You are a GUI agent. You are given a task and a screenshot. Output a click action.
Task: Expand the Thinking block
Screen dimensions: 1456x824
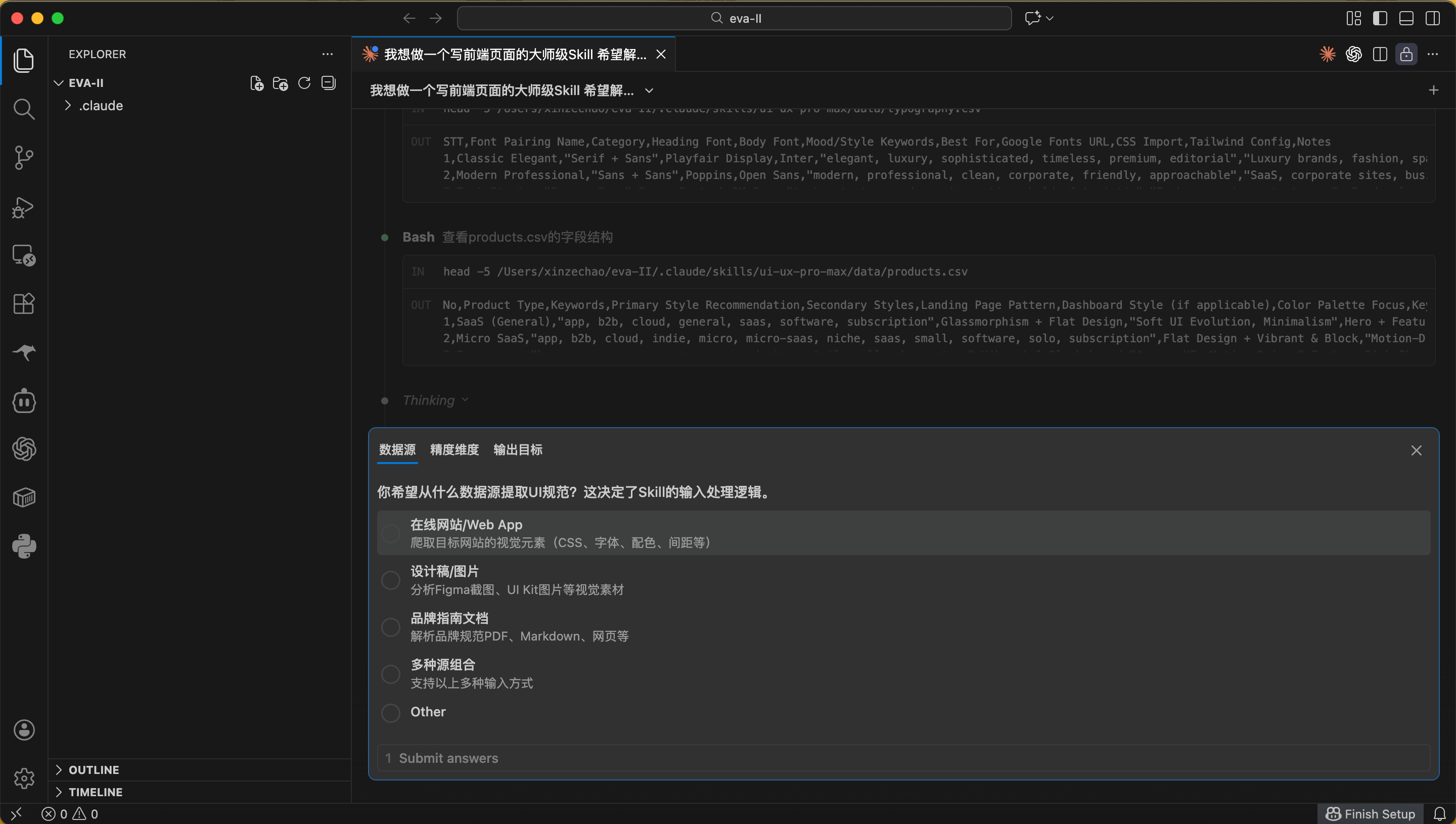point(435,401)
